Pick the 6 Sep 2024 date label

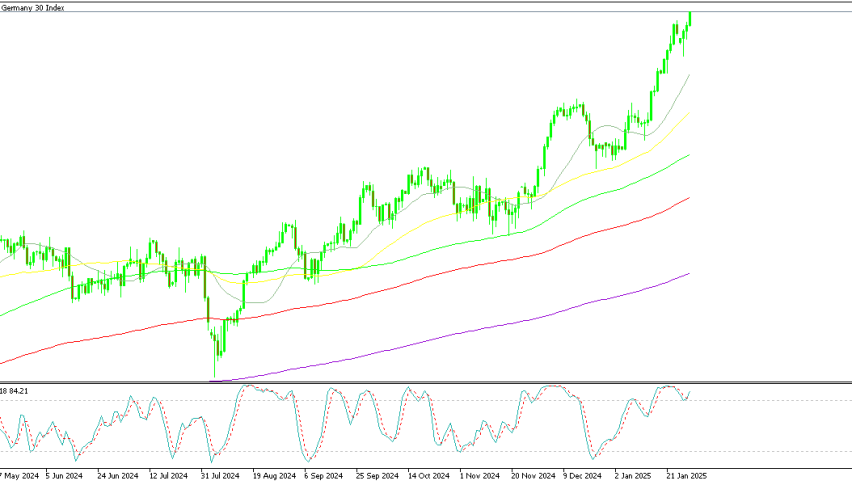tap(323, 476)
